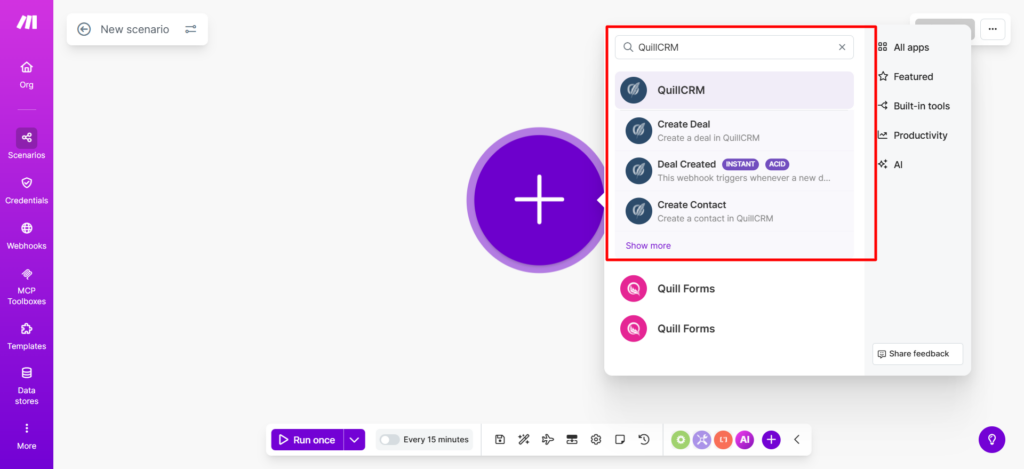Open Webhooks in the left sidebar
The height and width of the screenshot is (469, 1024).
click(26, 235)
